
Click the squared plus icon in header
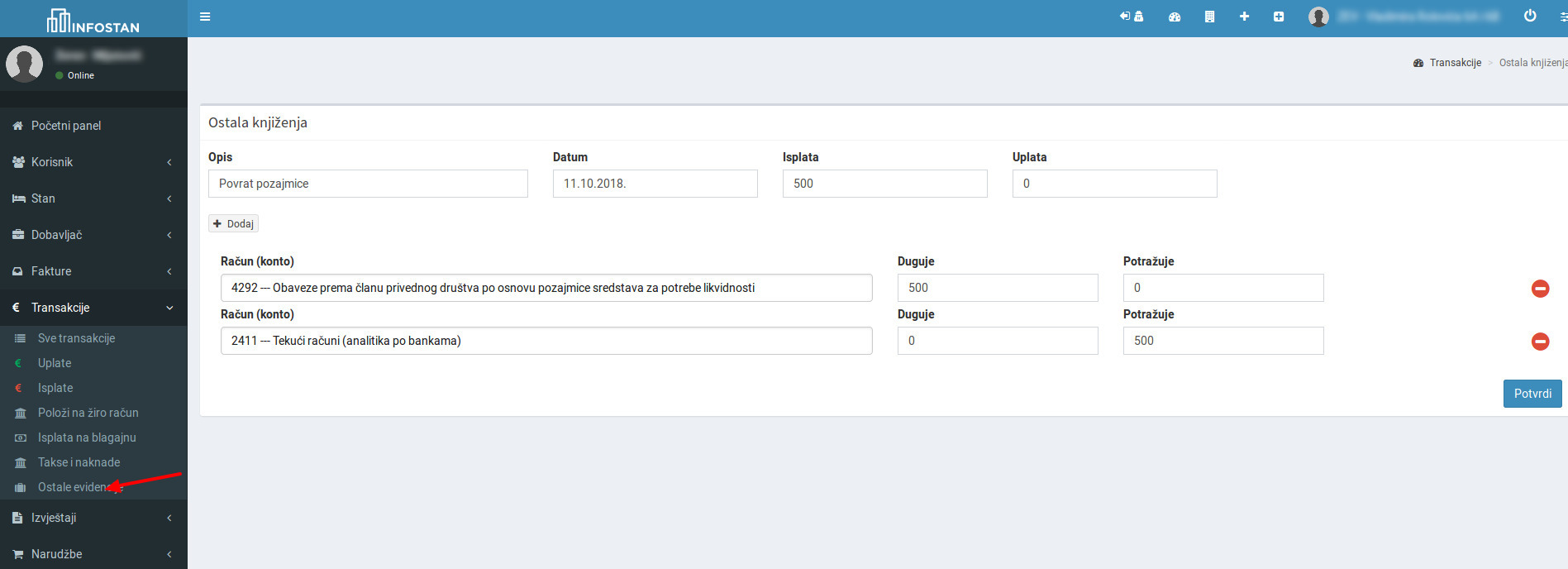pos(1279,17)
